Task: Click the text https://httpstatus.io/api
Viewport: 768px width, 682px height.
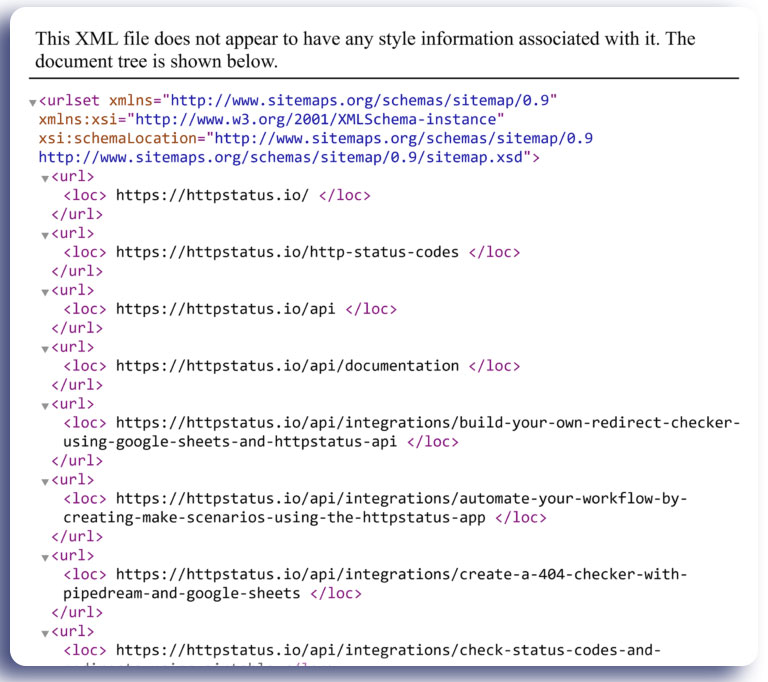Action: tap(225, 309)
